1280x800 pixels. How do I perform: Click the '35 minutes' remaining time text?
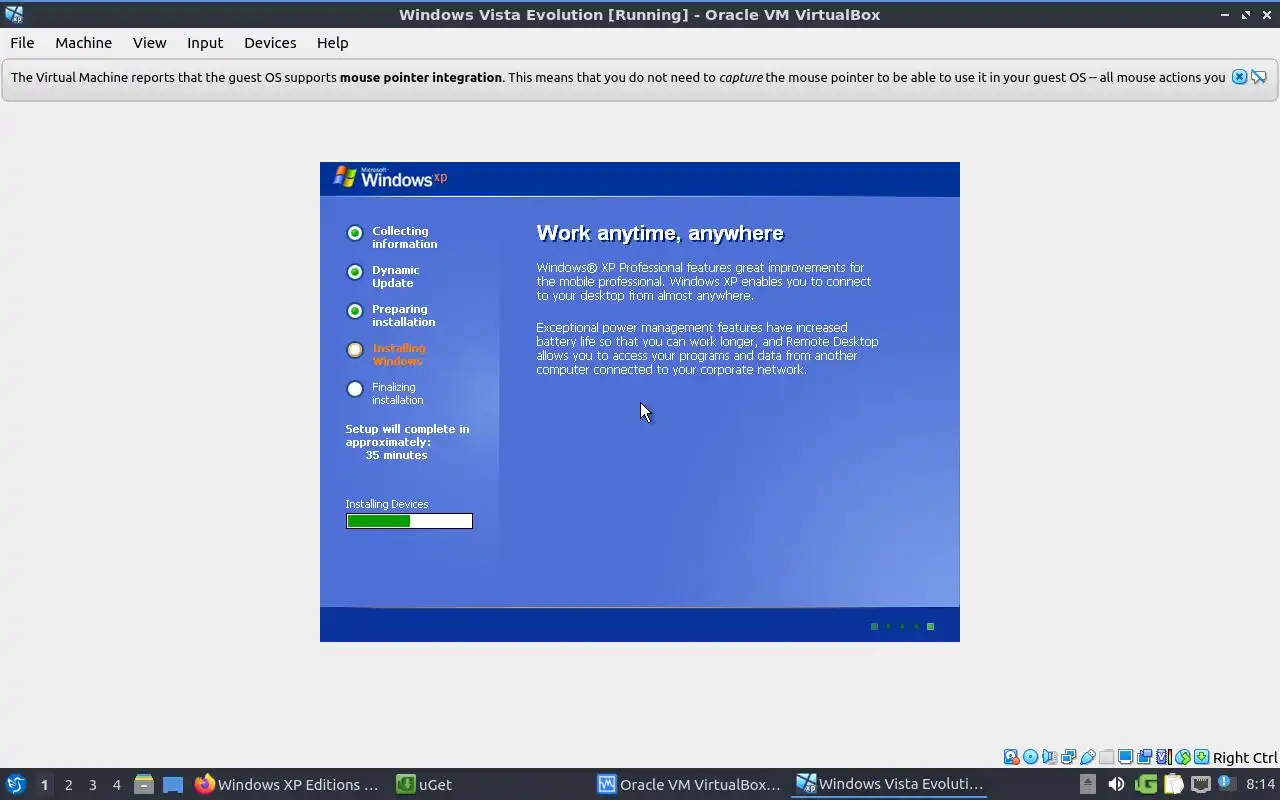(x=396, y=455)
